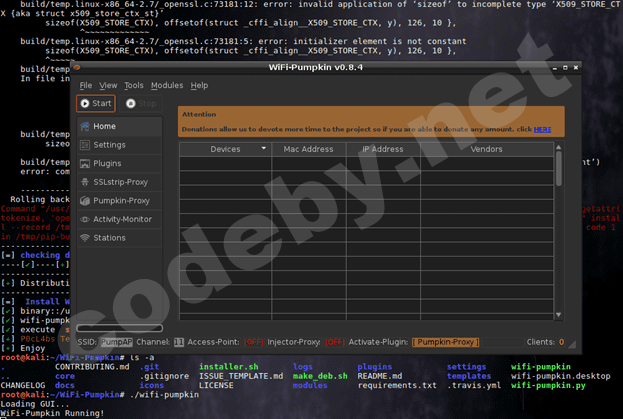Click README.md in the terminal listing
The image size is (623, 419).
click(x=379, y=377)
